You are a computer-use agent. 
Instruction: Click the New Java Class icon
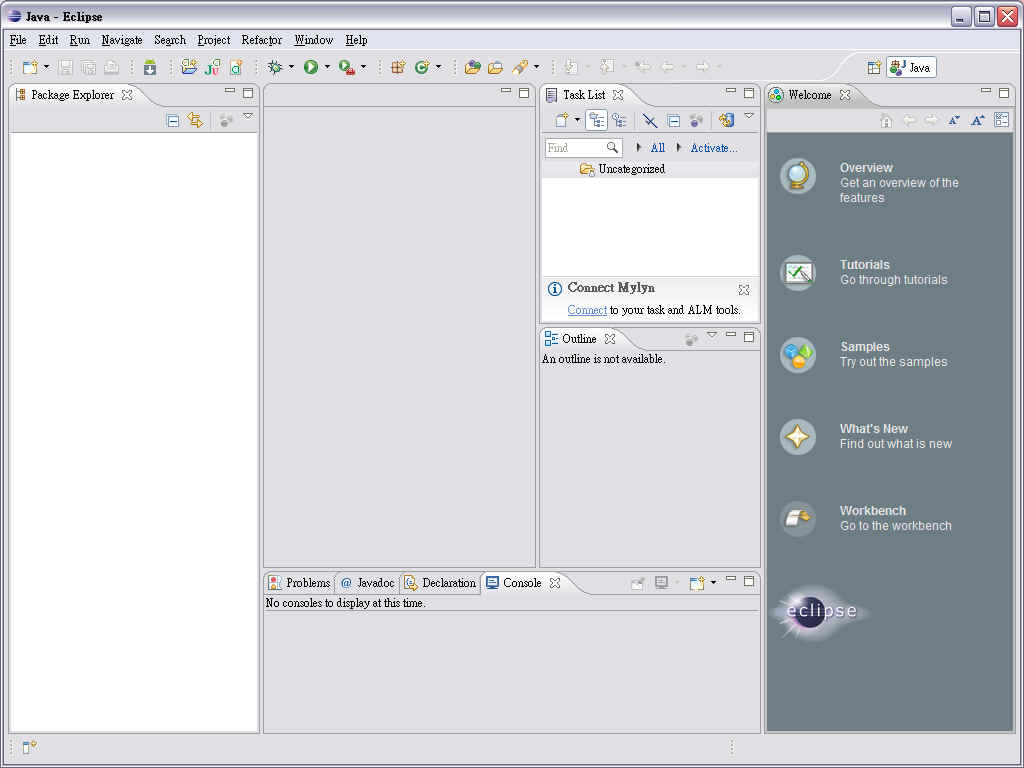(422, 67)
